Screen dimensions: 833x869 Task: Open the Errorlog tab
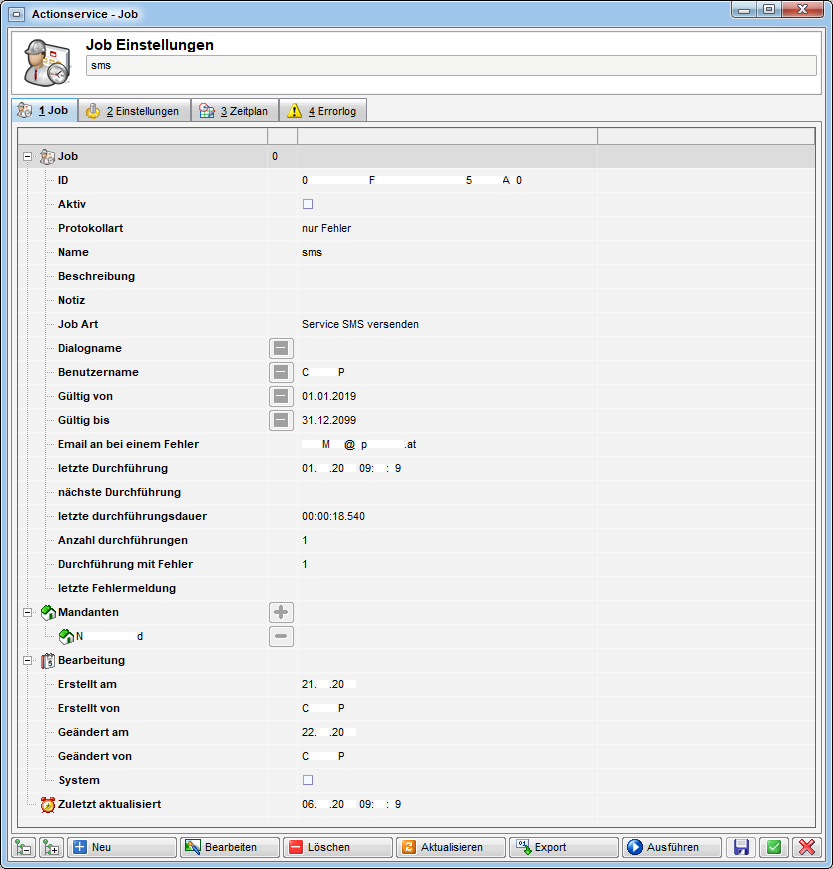(324, 111)
